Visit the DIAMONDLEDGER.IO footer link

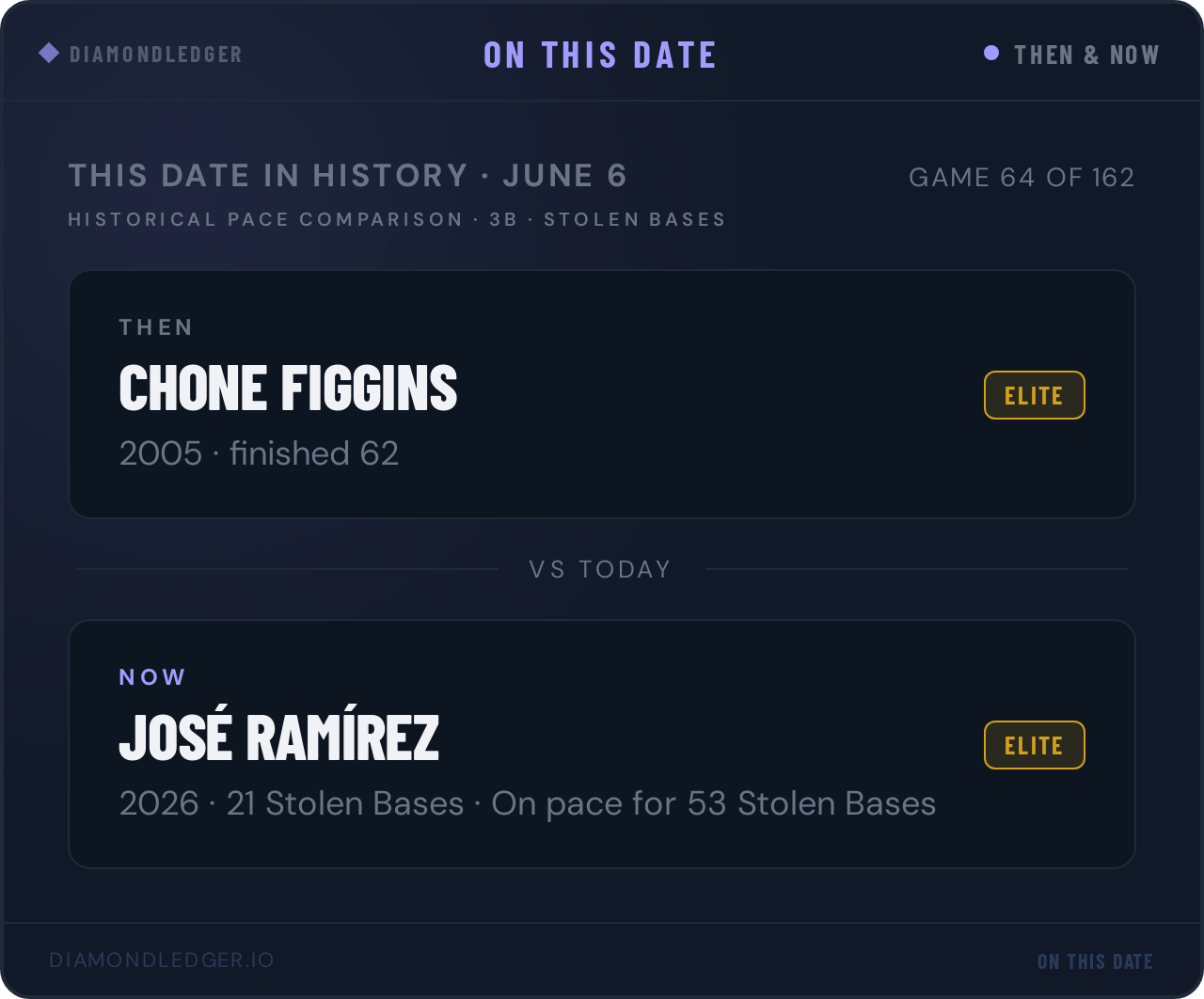pyautogui.click(x=162, y=960)
